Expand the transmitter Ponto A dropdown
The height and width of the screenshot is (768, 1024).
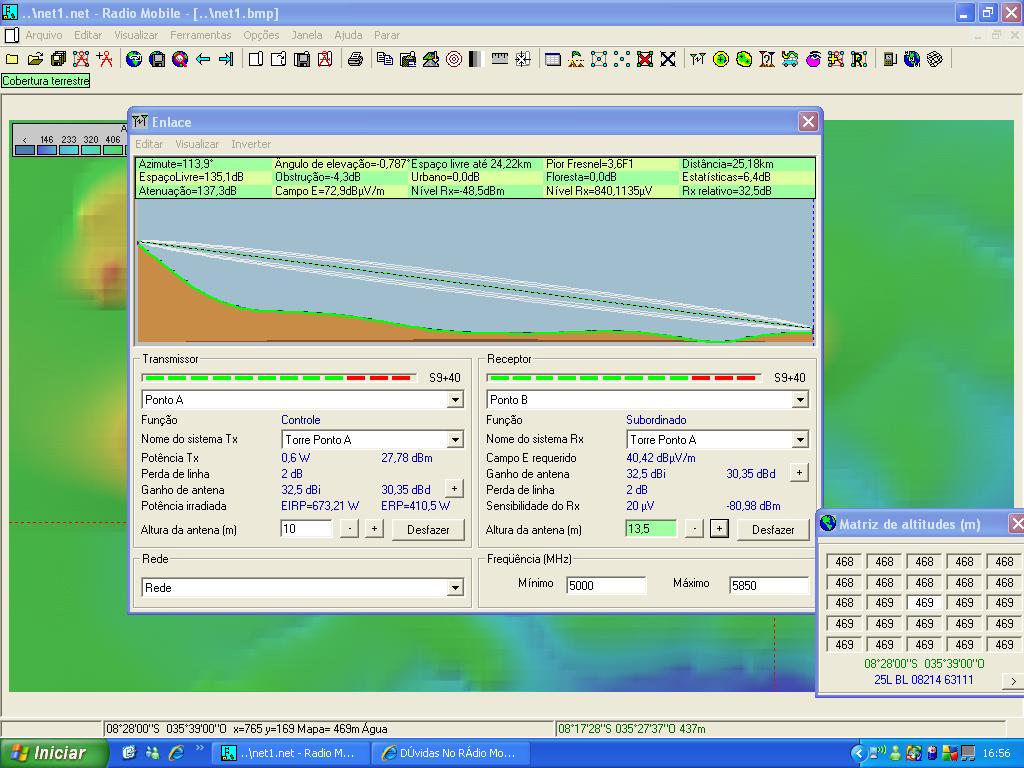(455, 400)
